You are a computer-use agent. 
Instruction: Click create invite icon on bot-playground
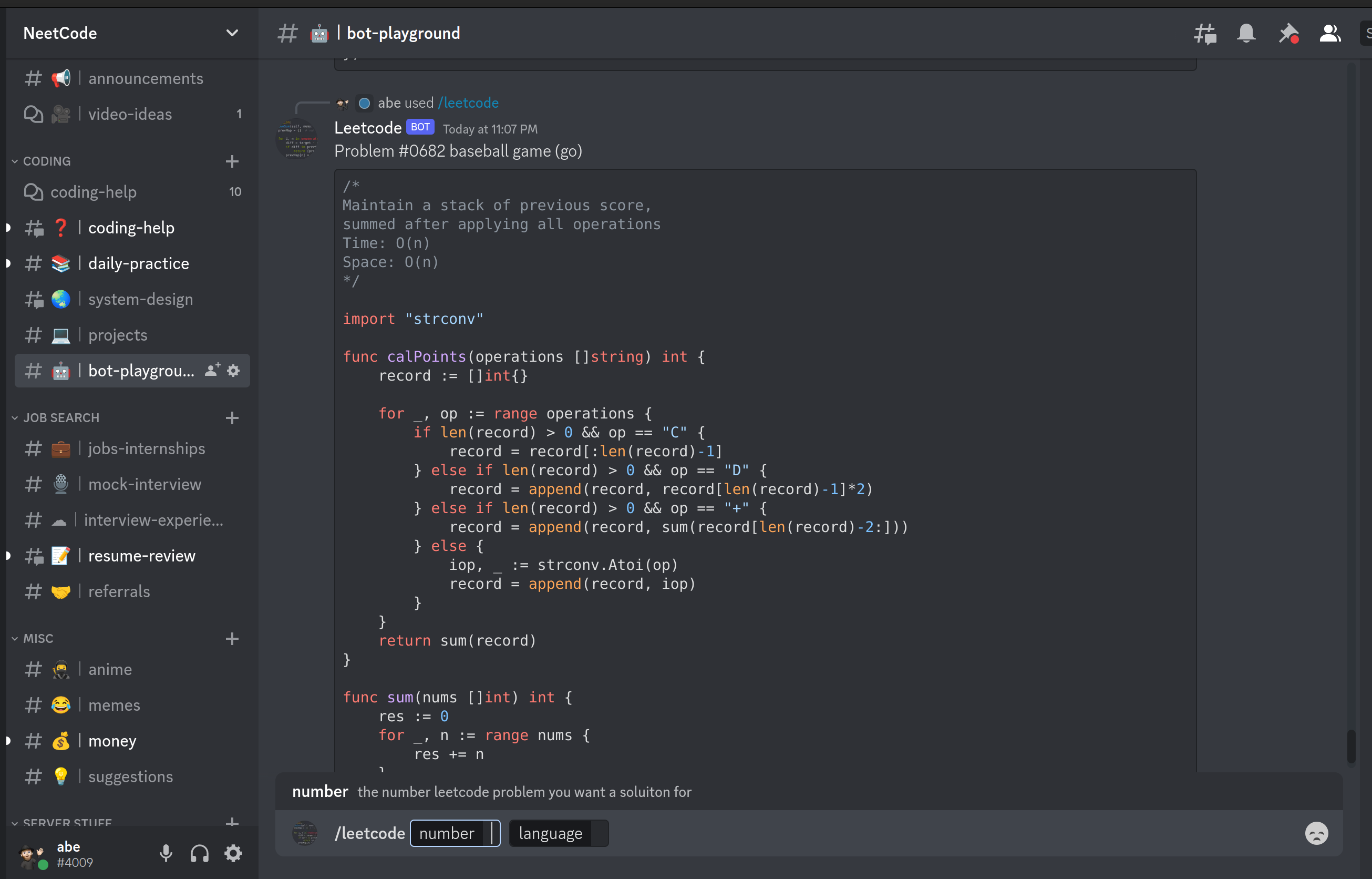click(212, 371)
